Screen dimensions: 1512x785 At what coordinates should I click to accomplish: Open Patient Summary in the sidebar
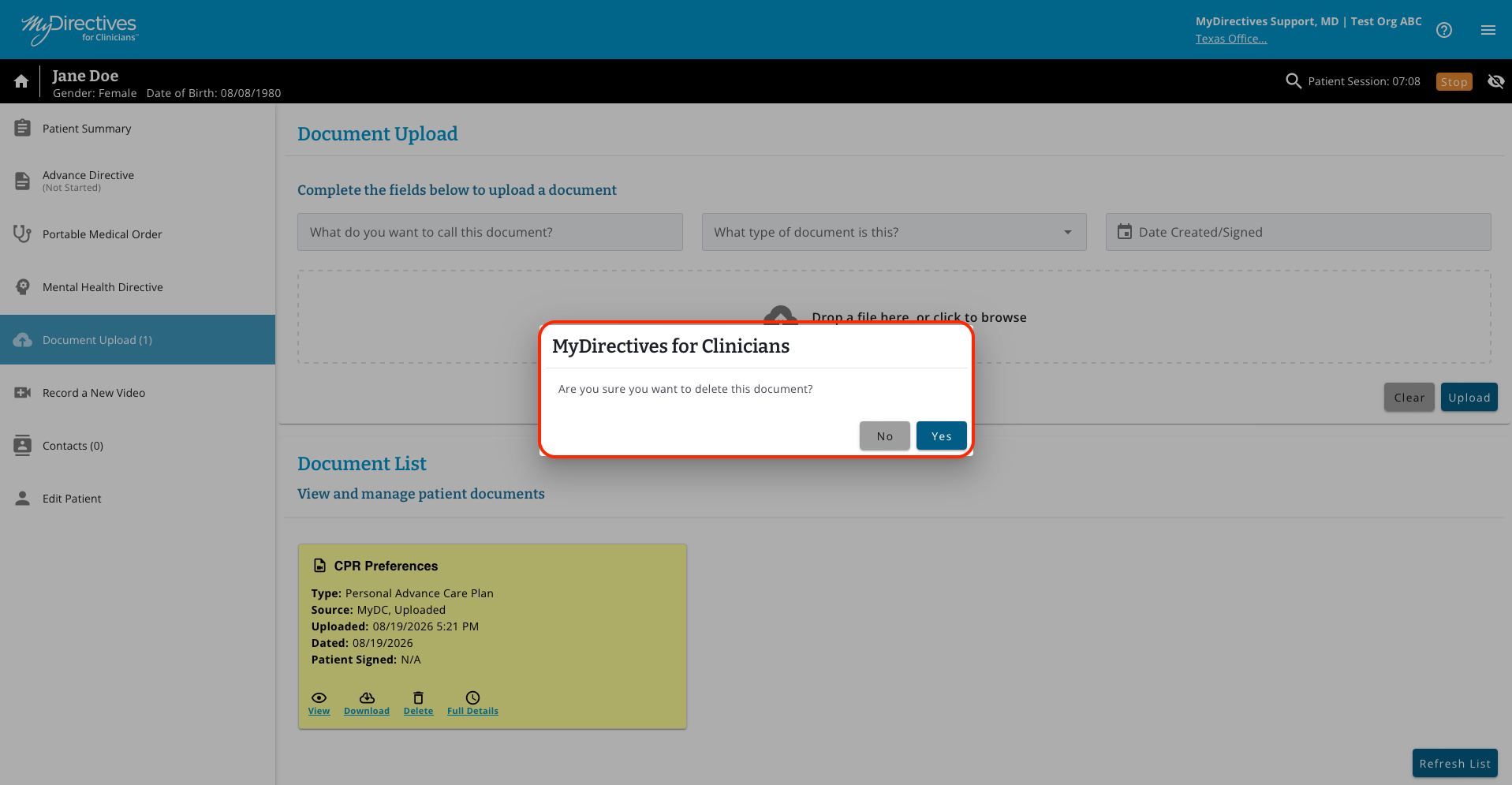(x=137, y=129)
